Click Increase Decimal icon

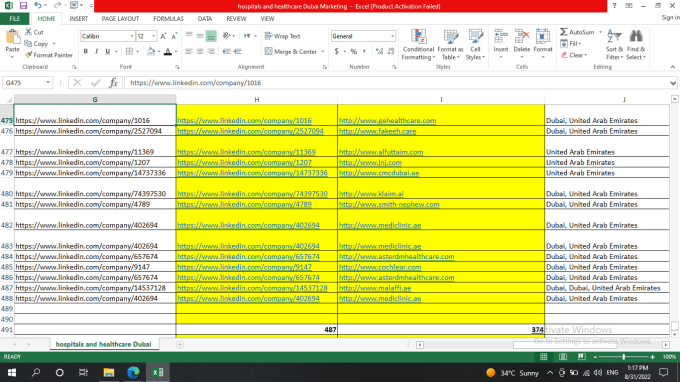click(x=379, y=52)
